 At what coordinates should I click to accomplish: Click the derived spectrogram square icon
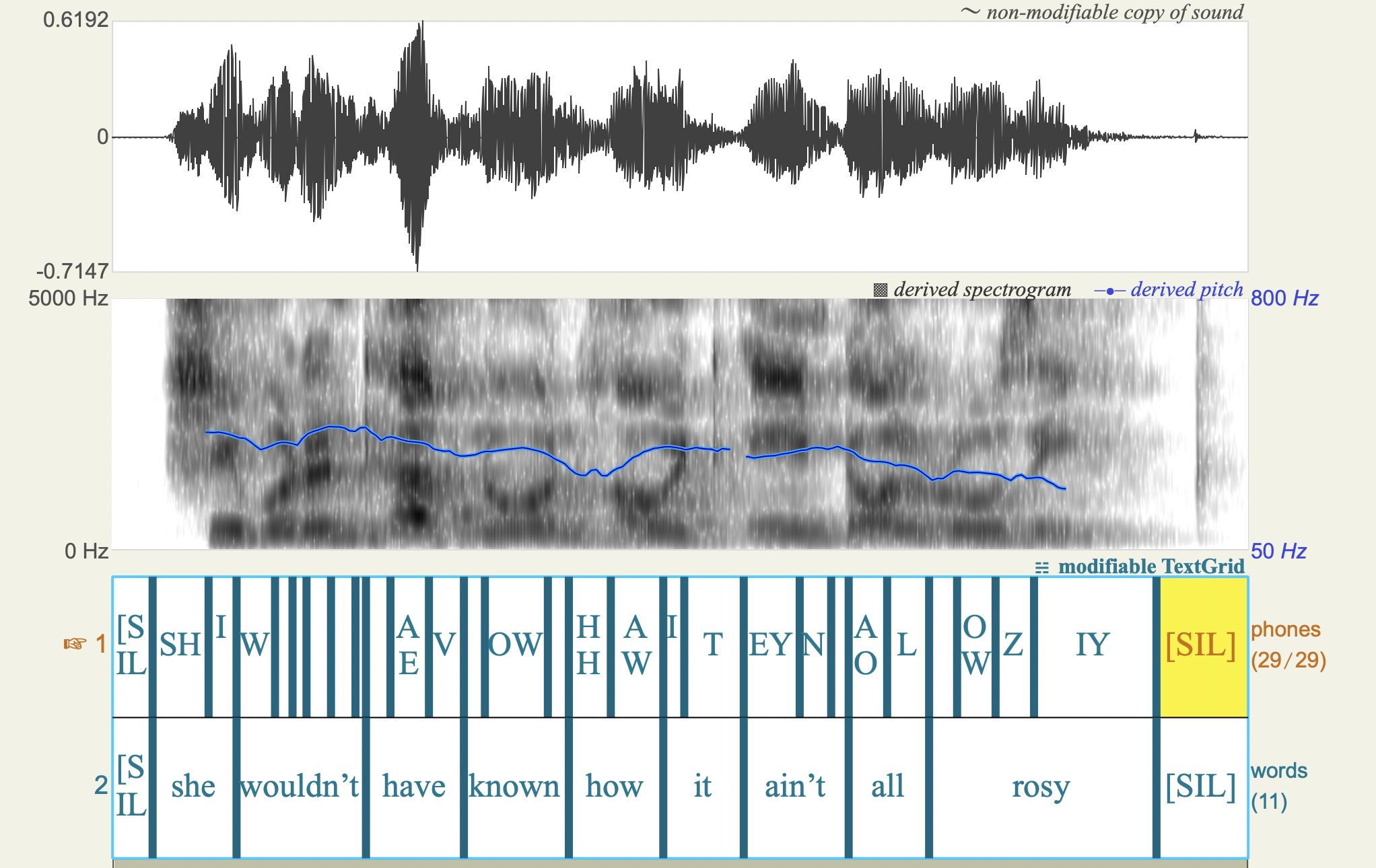coord(880,290)
